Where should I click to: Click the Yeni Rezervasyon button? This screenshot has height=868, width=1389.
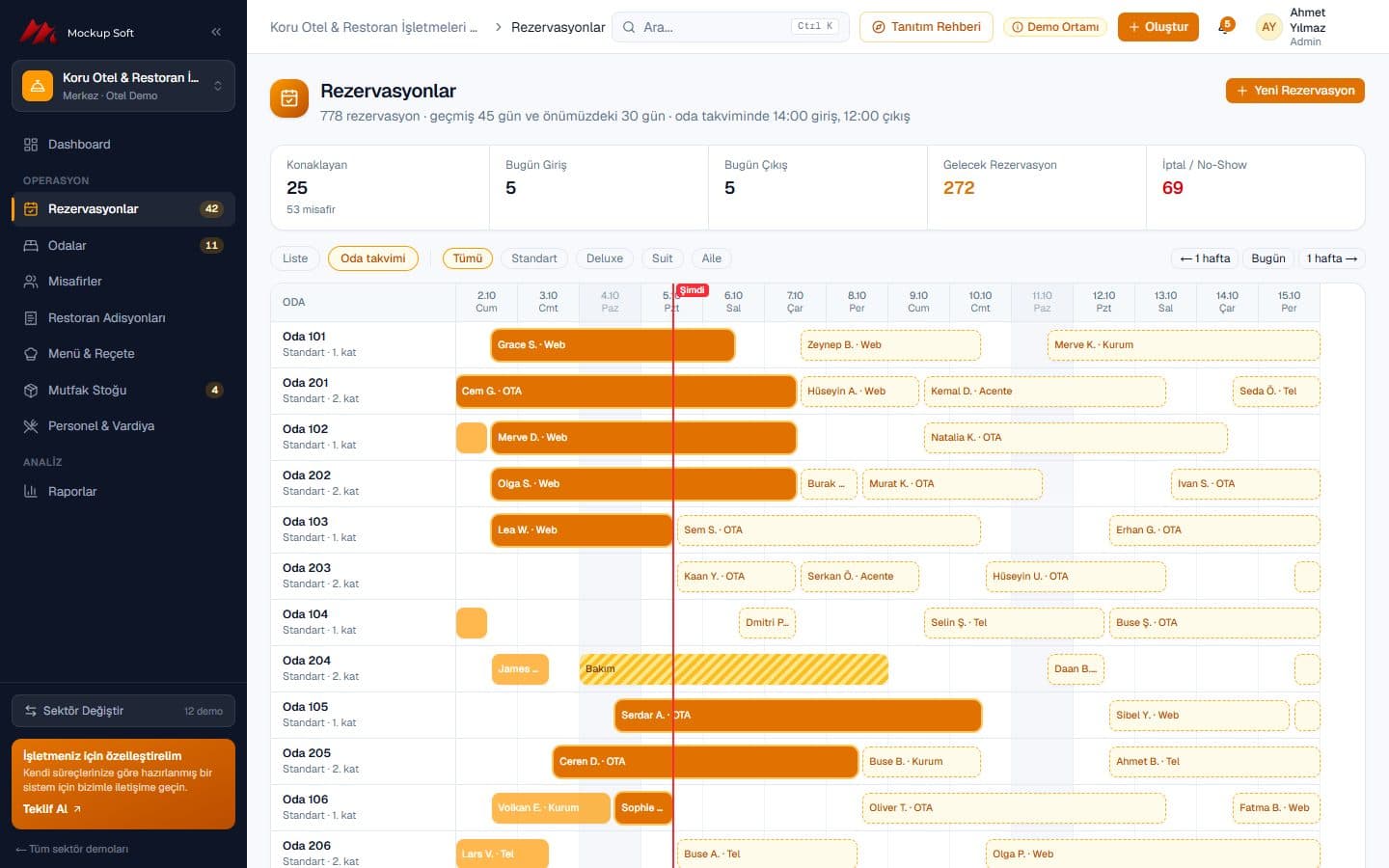point(1295,91)
